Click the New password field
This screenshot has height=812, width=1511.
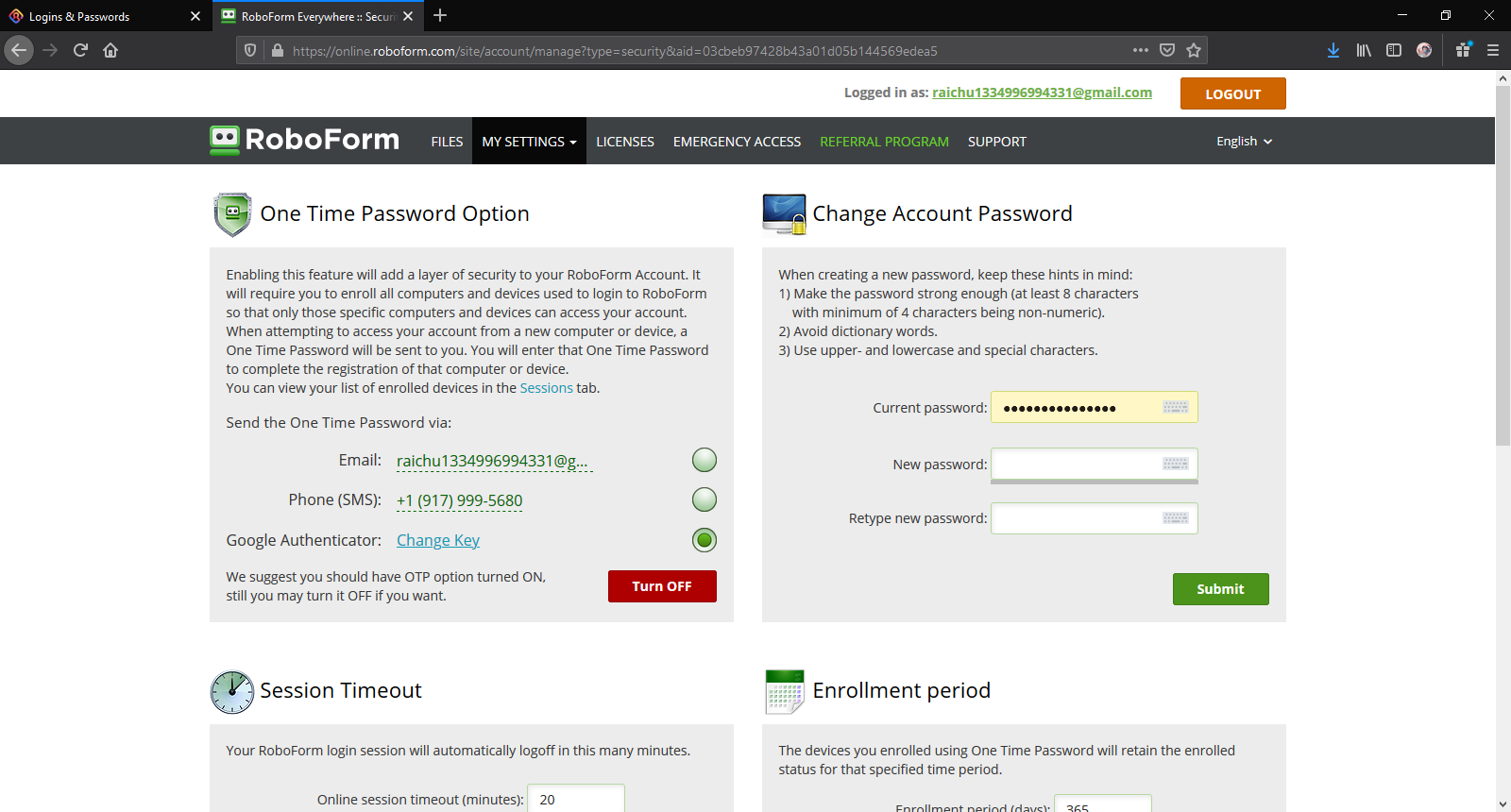click(x=1095, y=464)
